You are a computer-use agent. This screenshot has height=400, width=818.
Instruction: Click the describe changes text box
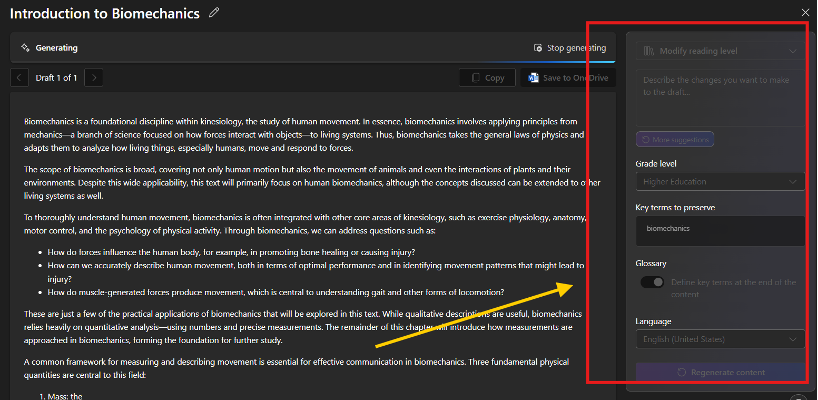(720, 98)
